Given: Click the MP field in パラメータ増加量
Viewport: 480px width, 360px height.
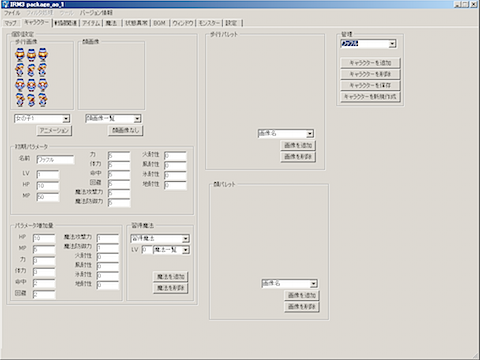Looking at the screenshot, I should tap(44, 250).
